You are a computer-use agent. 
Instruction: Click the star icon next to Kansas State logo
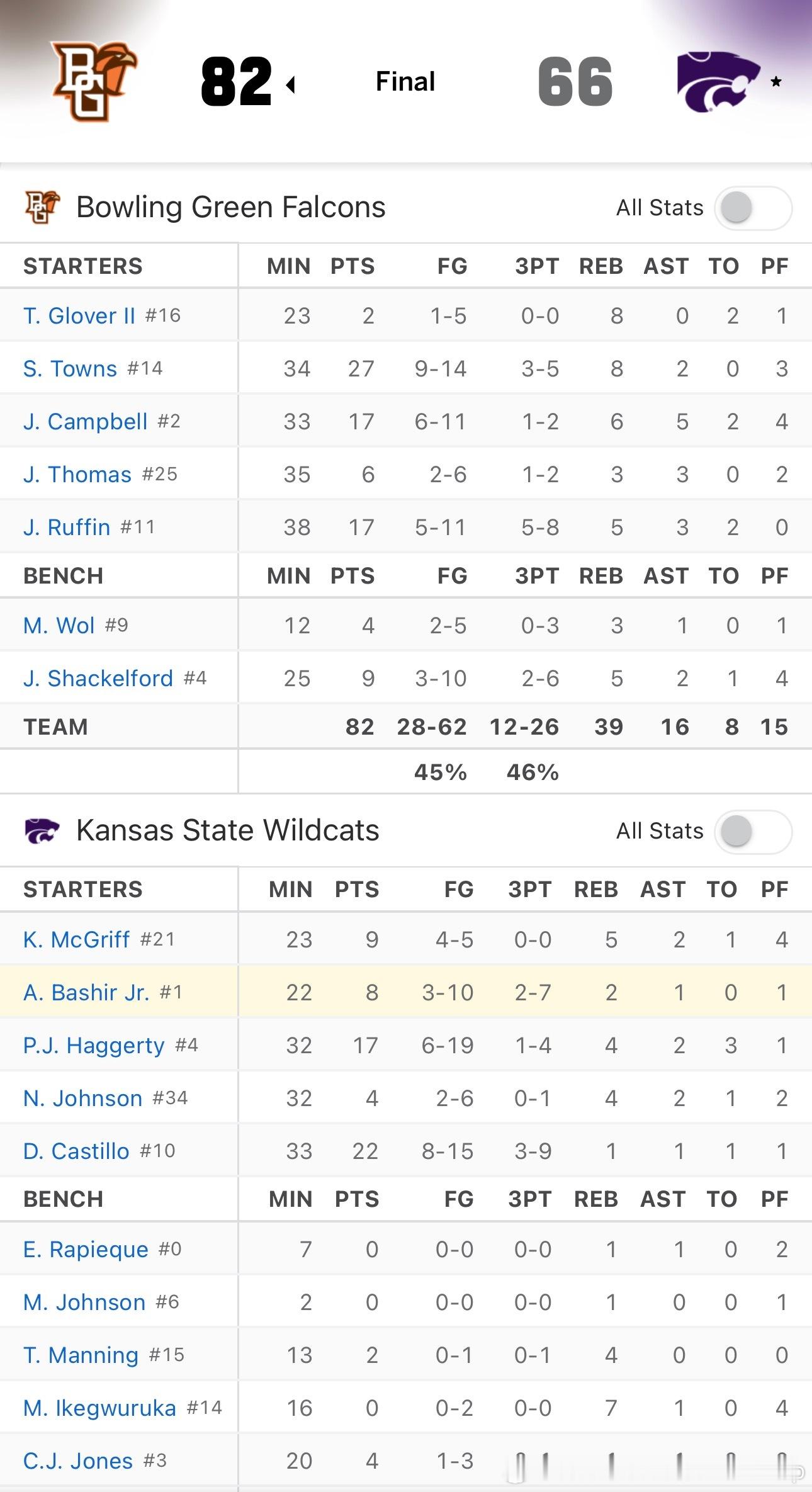[775, 81]
